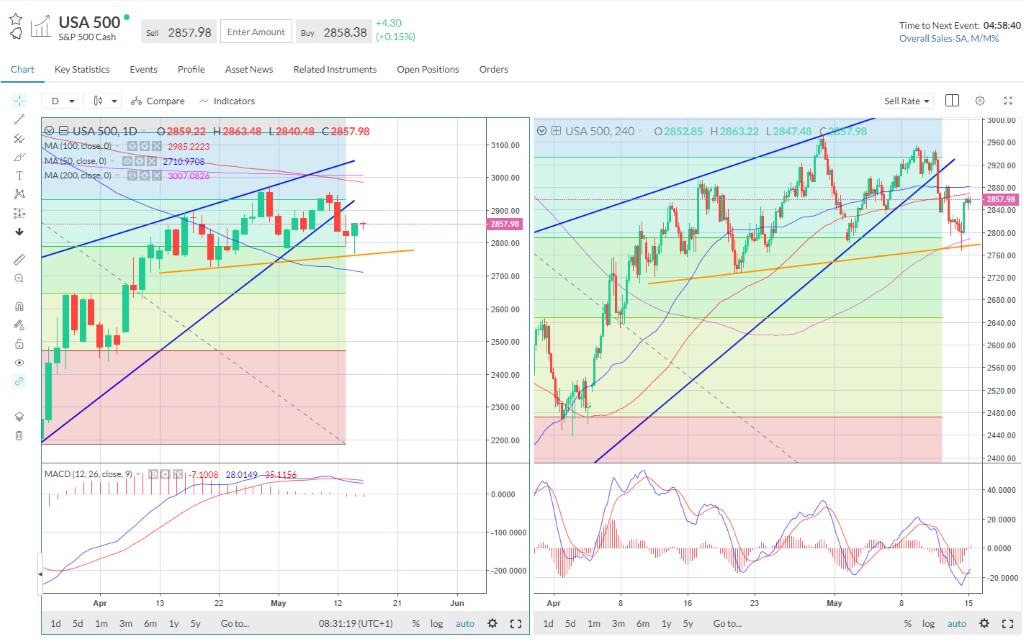Open the Asset News tab
The height and width of the screenshot is (642, 1024).
point(248,69)
